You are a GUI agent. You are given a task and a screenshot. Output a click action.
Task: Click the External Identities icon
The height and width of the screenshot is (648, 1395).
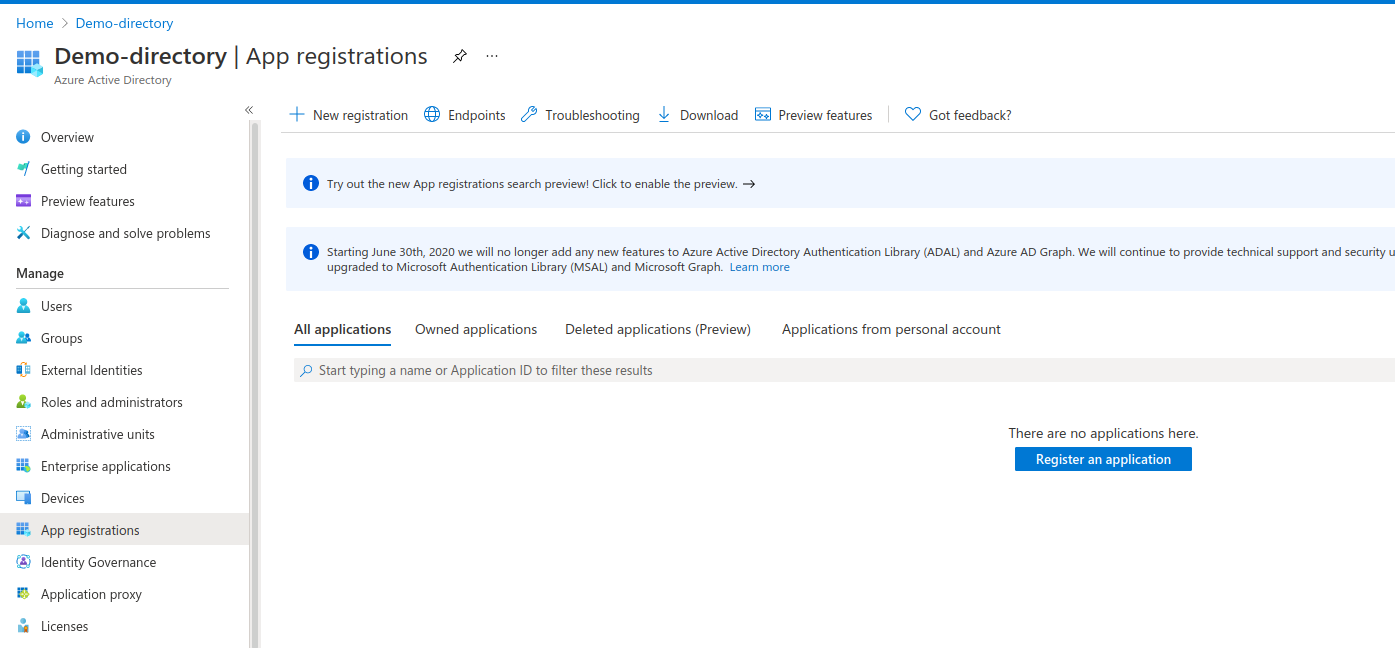click(x=23, y=370)
